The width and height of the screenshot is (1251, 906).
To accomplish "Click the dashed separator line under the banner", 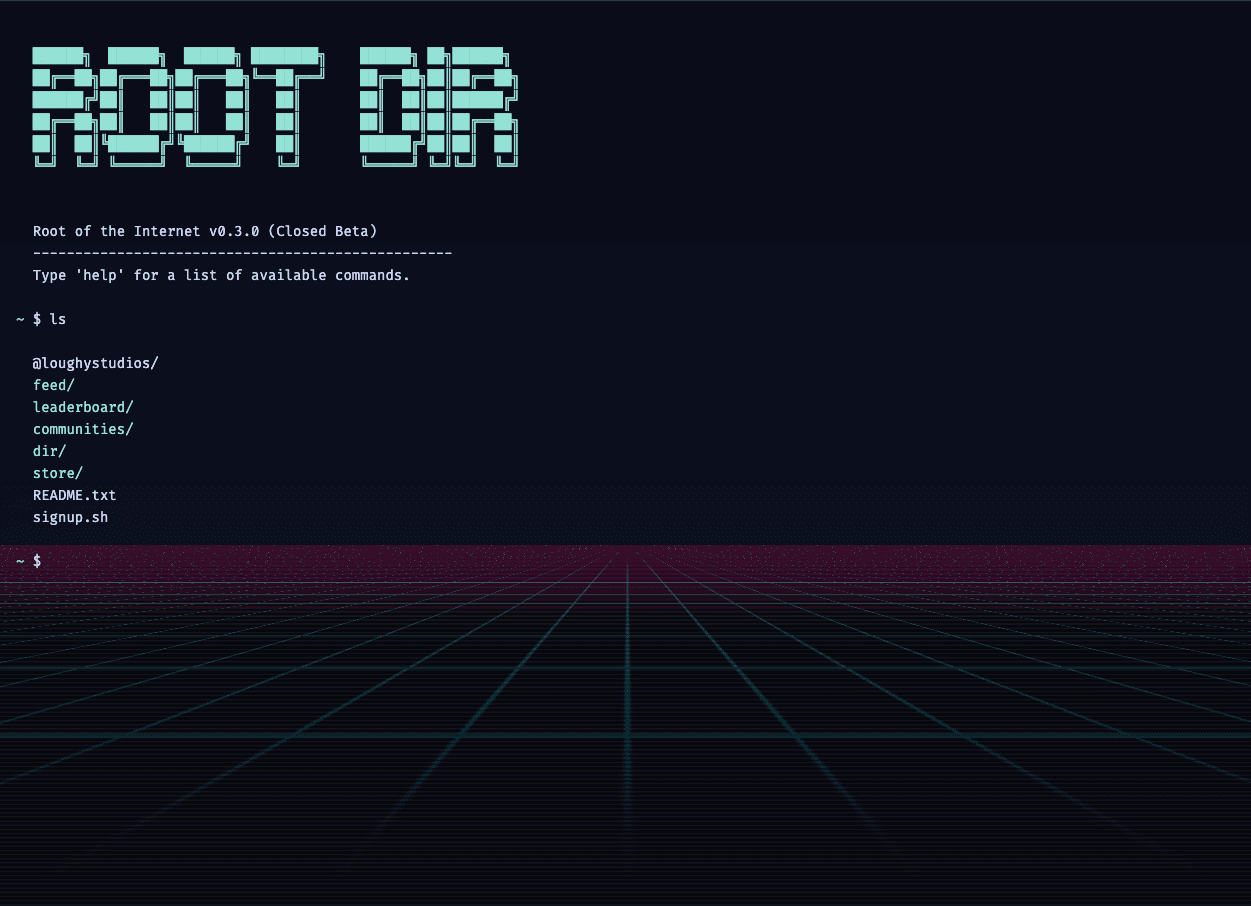I will [x=242, y=253].
